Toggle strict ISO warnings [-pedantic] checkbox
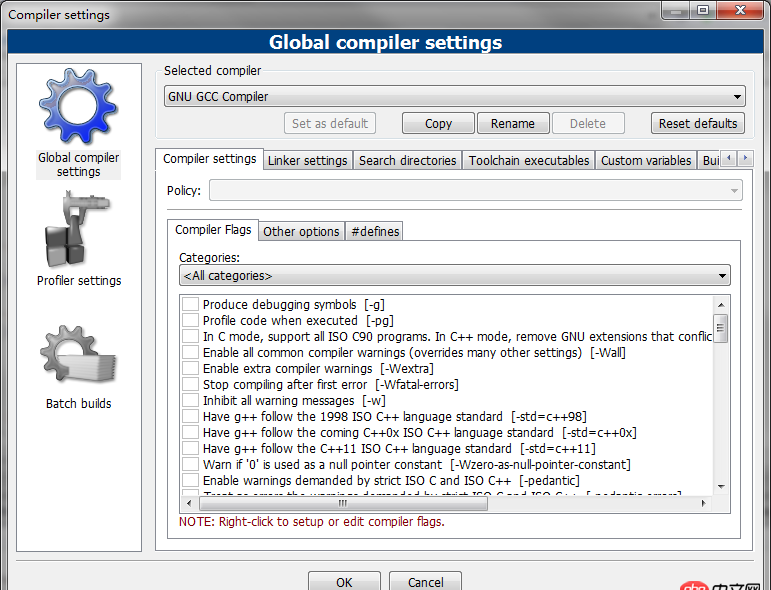Viewport: 771px width, 590px height. pos(190,480)
